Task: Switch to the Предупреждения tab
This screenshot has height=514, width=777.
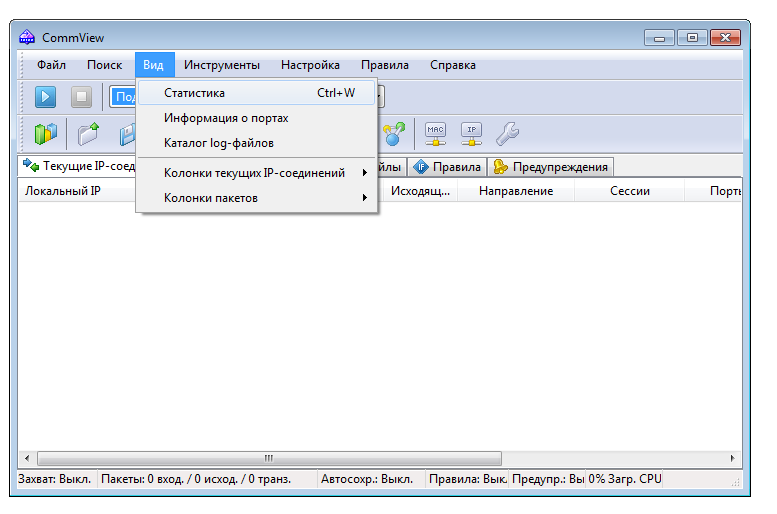Action: pos(551,167)
